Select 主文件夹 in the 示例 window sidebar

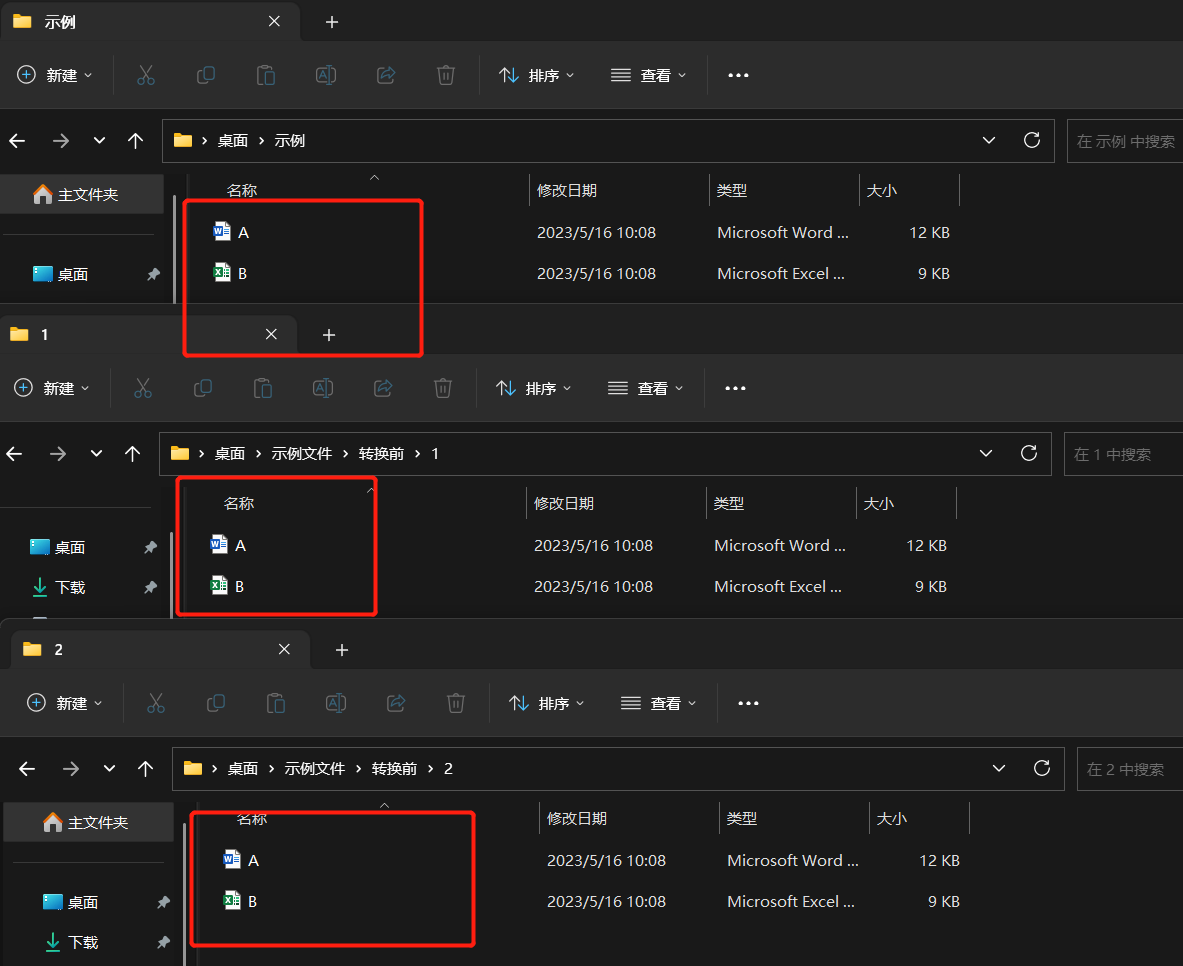coord(88,194)
